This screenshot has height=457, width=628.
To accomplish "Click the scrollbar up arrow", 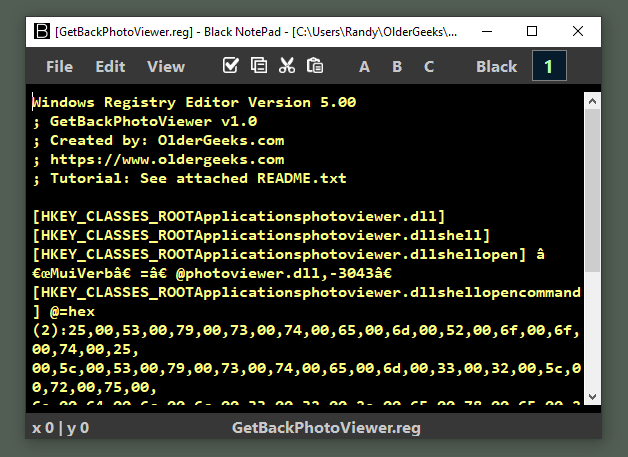I will pyautogui.click(x=592, y=101).
